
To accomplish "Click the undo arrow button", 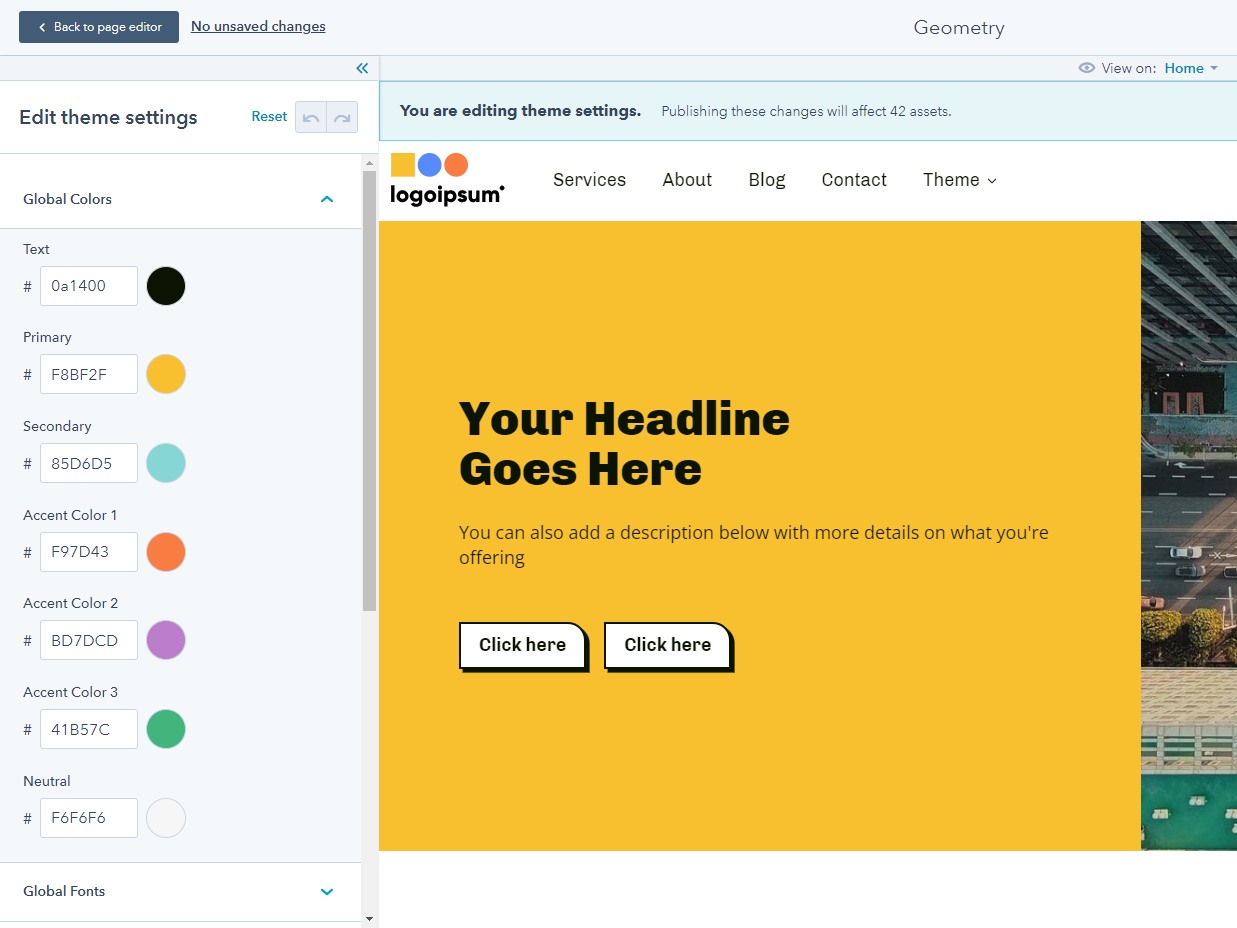I will 311,117.
